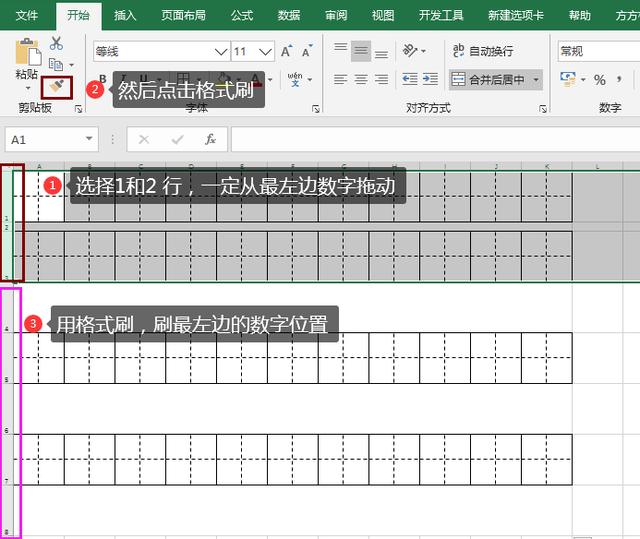
Task: Open the 字体 group dialog launcher
Action: [x=316, y=109]
